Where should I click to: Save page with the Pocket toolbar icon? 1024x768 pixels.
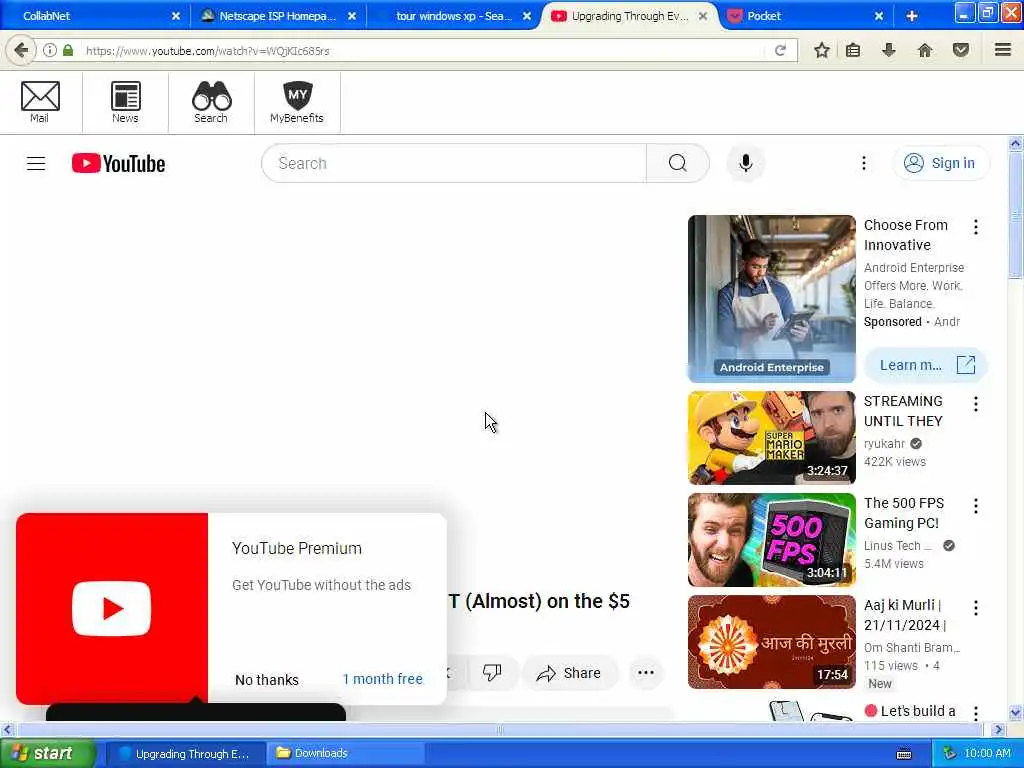coord(961,50)
